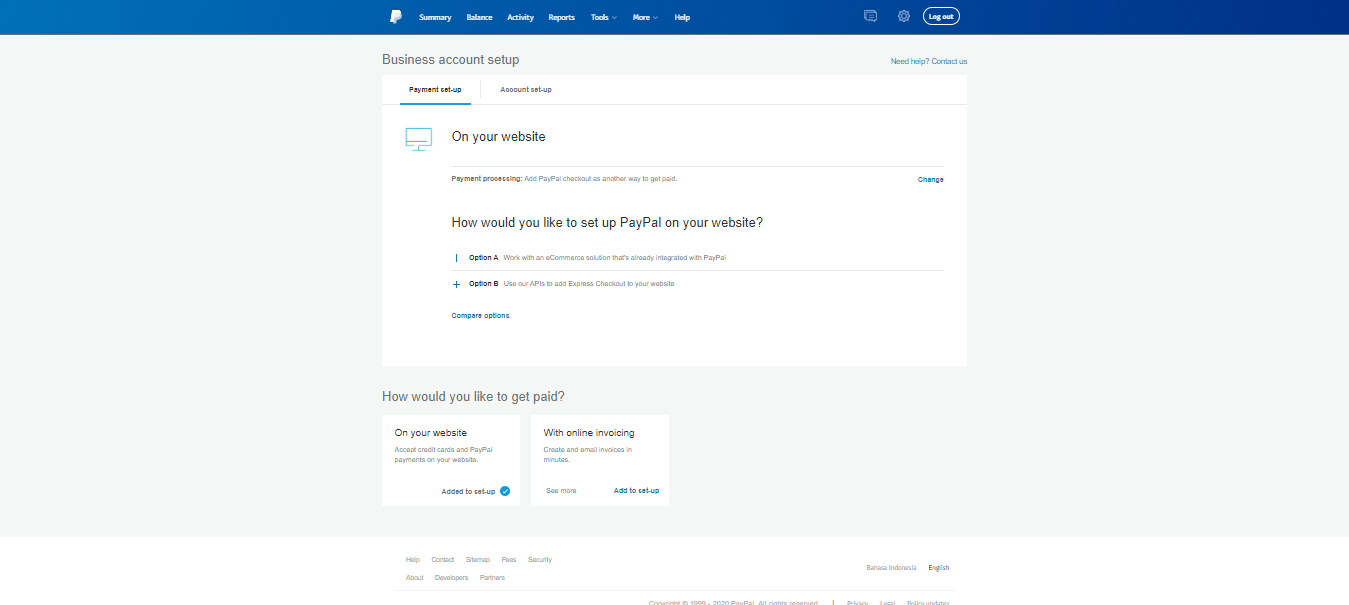Image resolution: width=1349 pixels, height=605 pixels.
Task: Open Reports in the top navigation
Action: pos(562,17)
